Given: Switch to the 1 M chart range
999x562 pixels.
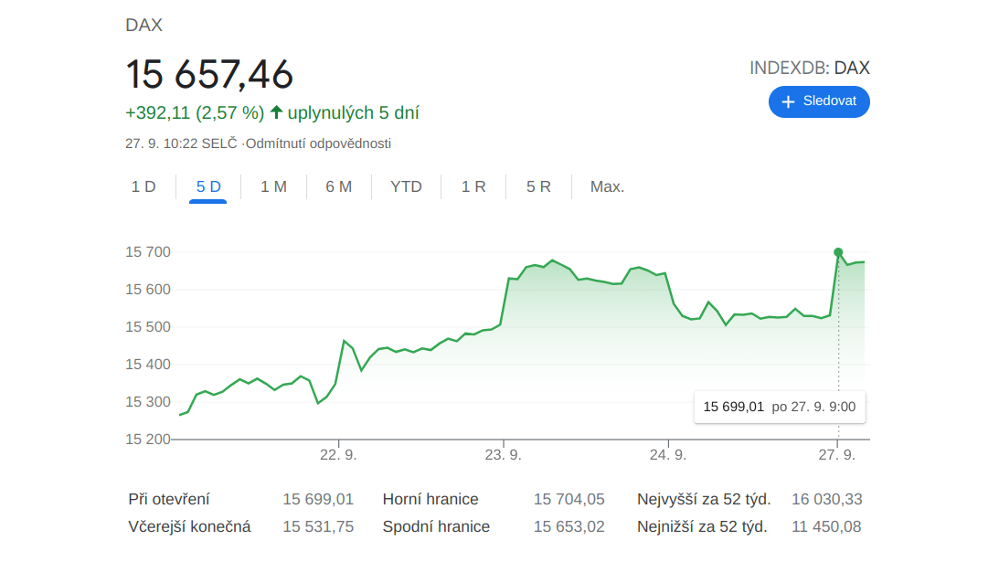Looking at the screenshot, I should click(x=273, y=187).
